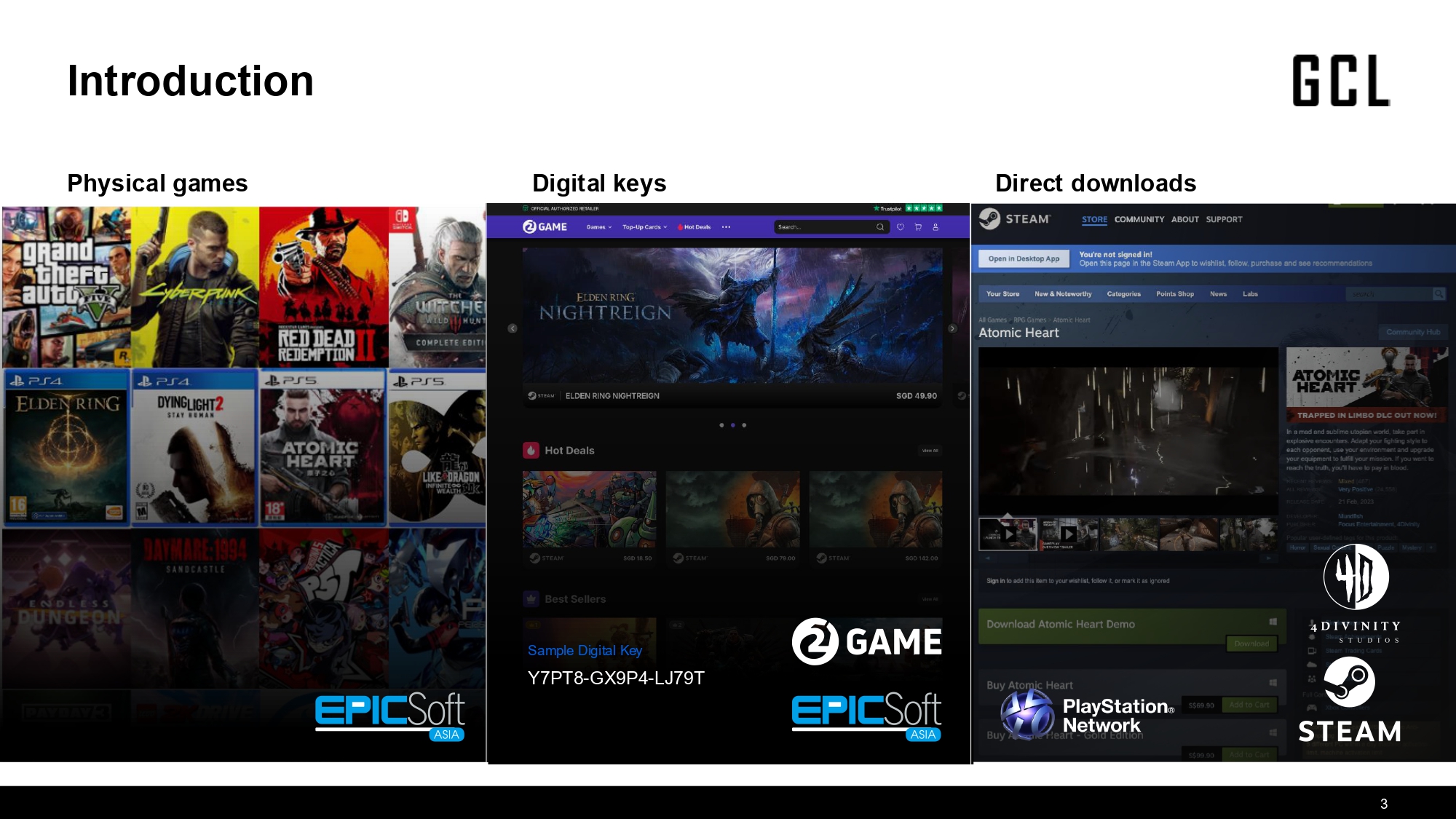Select the second carousel pagination dot

coord(732,425)
